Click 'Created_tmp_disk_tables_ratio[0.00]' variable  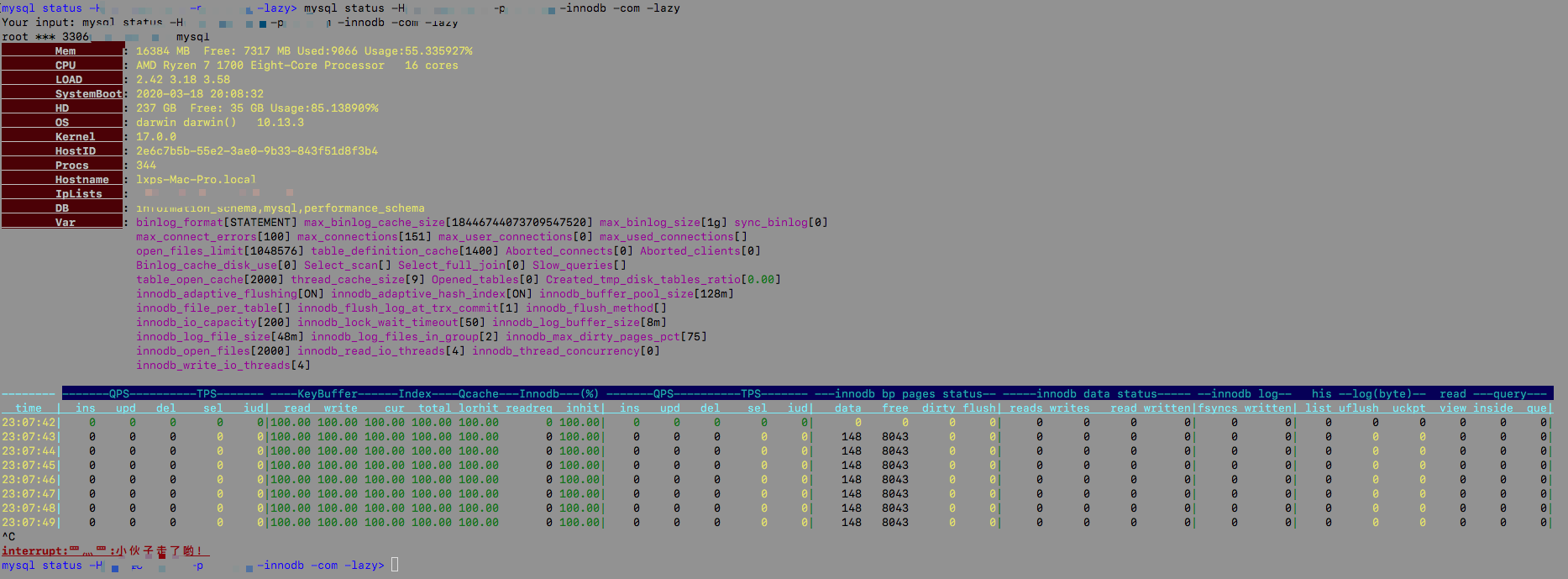(x=663, y=280)
